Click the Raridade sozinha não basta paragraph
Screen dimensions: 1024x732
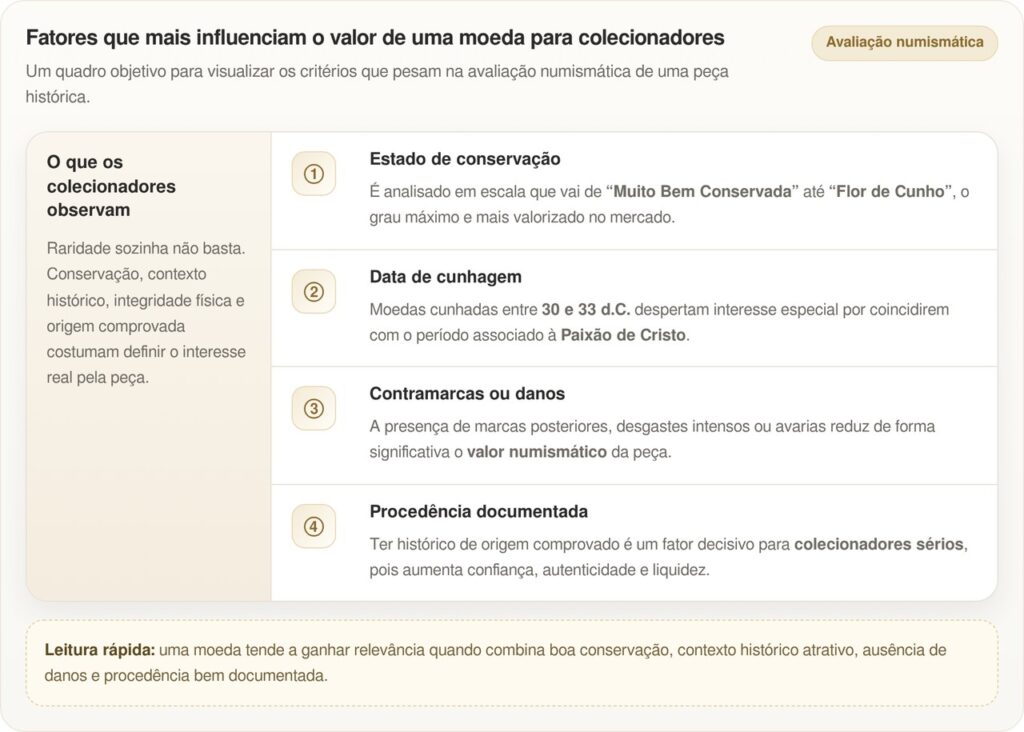pos(146,313)
